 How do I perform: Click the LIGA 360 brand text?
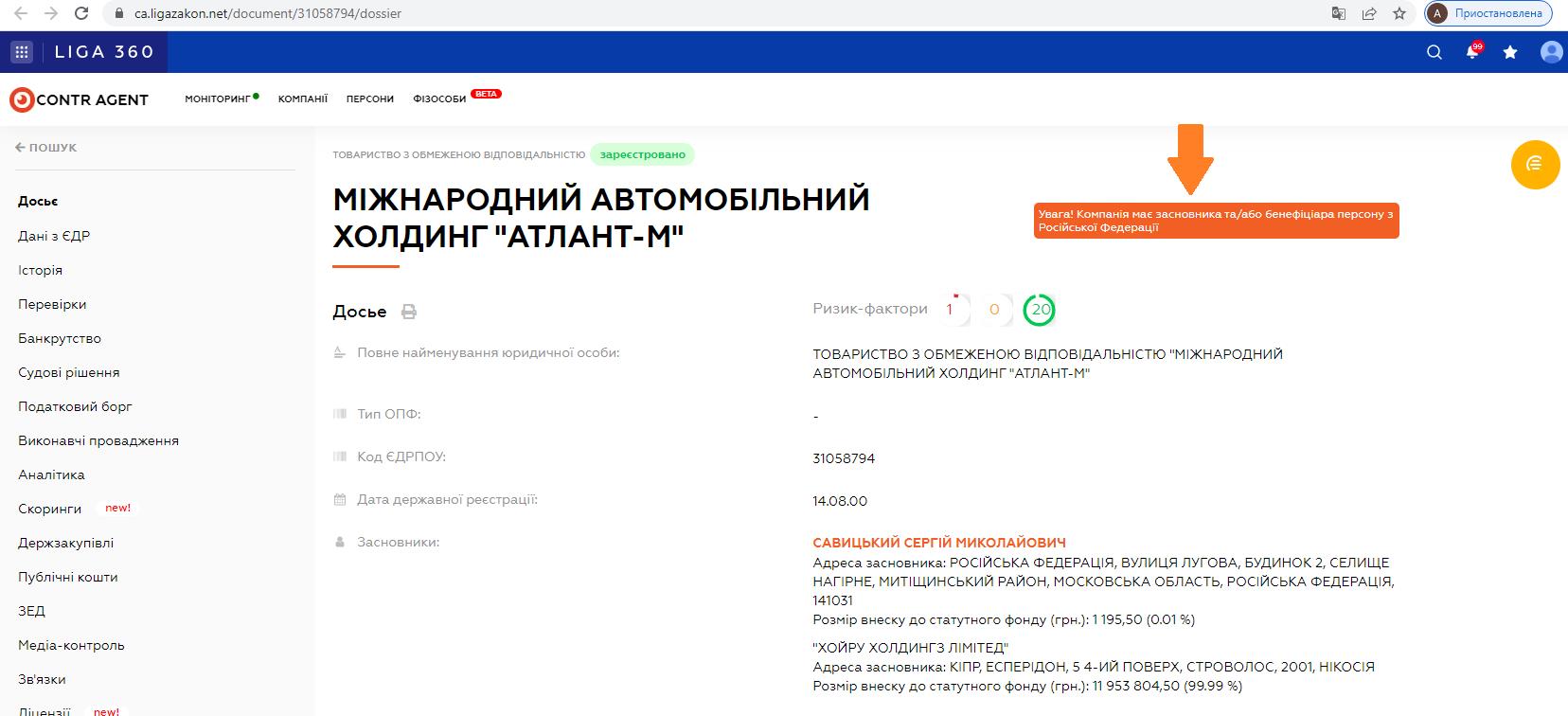coord(104,52)
